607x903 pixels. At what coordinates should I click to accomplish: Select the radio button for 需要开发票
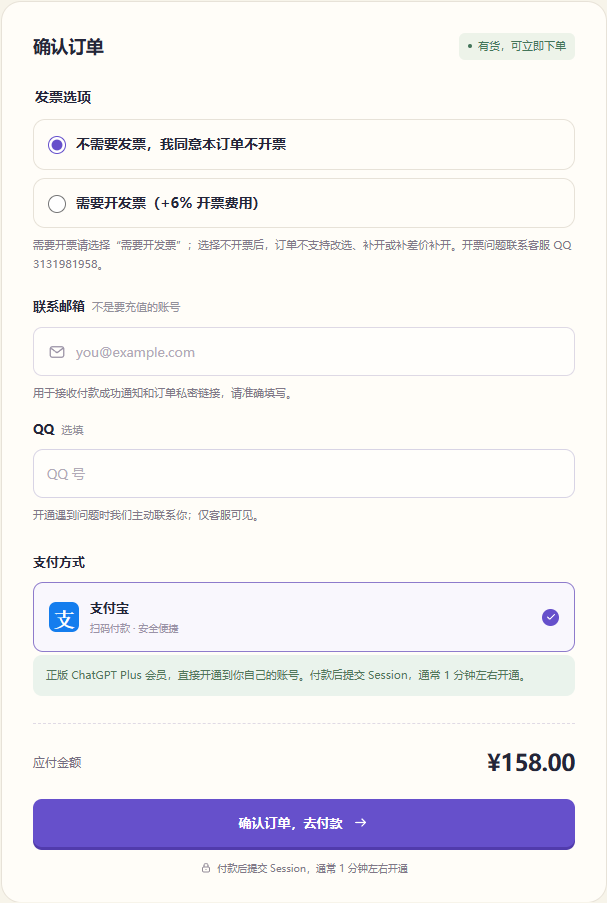[56, 204]
